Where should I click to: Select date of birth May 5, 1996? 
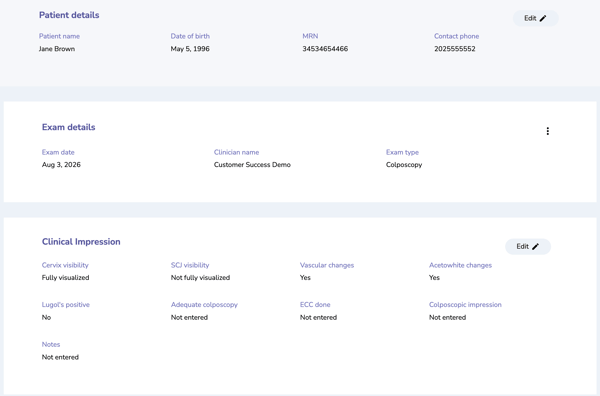(190, 49)
